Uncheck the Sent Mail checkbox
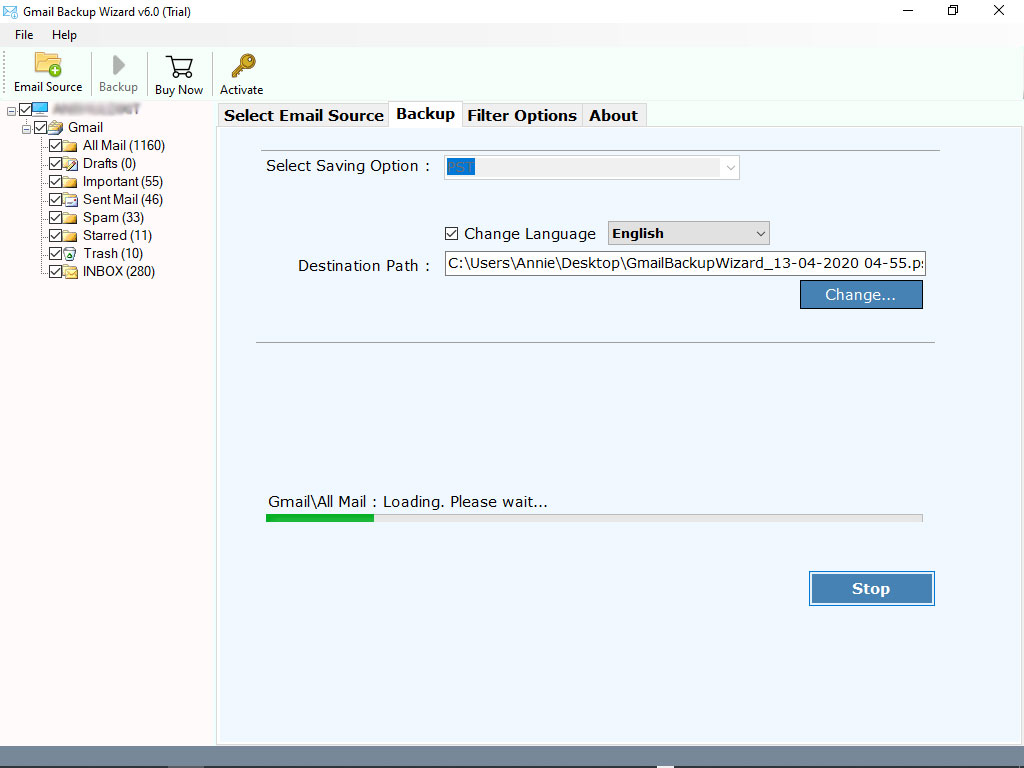The width and height of the screenshot is (1024, 768). coord(56,199)
